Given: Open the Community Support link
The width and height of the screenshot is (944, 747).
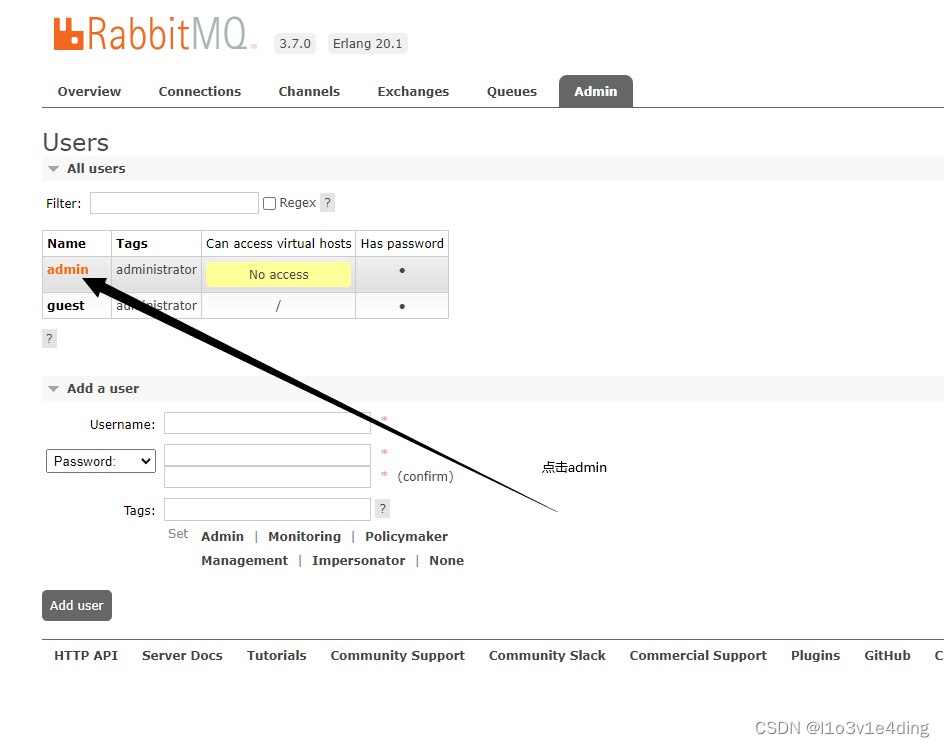Looking at the screenshot, I should pos(397,656).
